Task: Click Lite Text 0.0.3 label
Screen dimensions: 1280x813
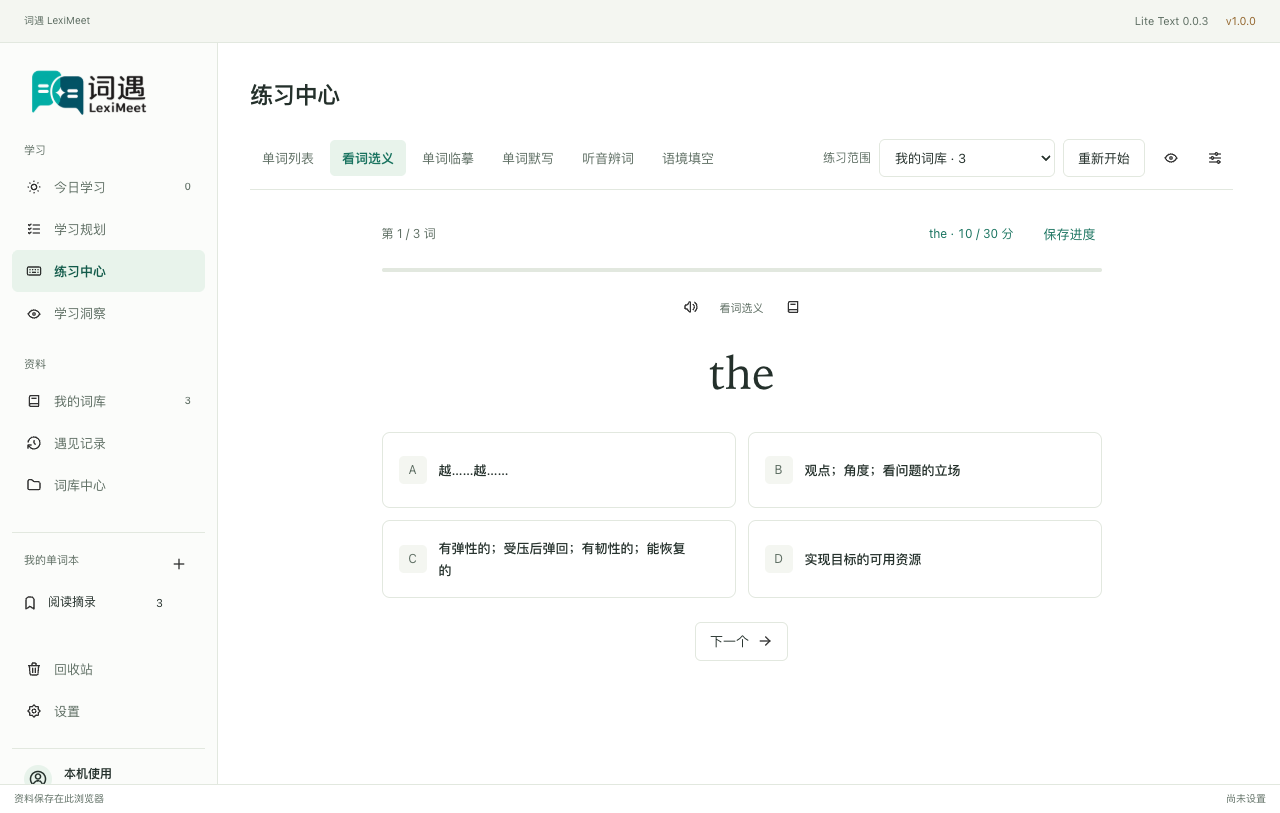Action: click(1171, 21)
